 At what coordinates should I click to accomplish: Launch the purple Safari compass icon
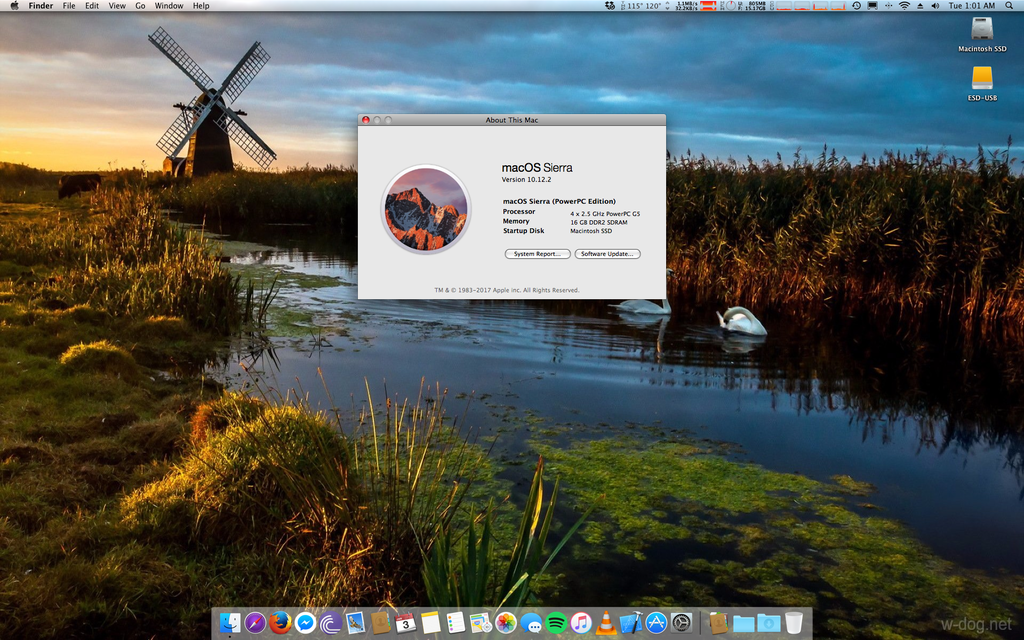coord(255,623)
